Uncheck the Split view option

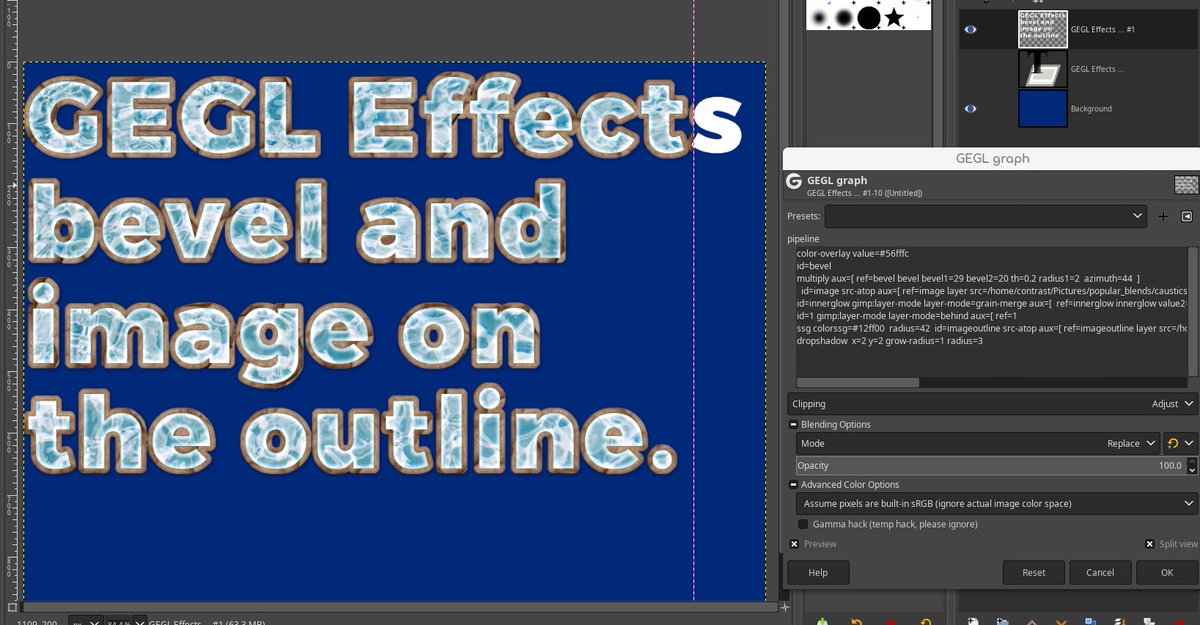[x=1150, y=543]
